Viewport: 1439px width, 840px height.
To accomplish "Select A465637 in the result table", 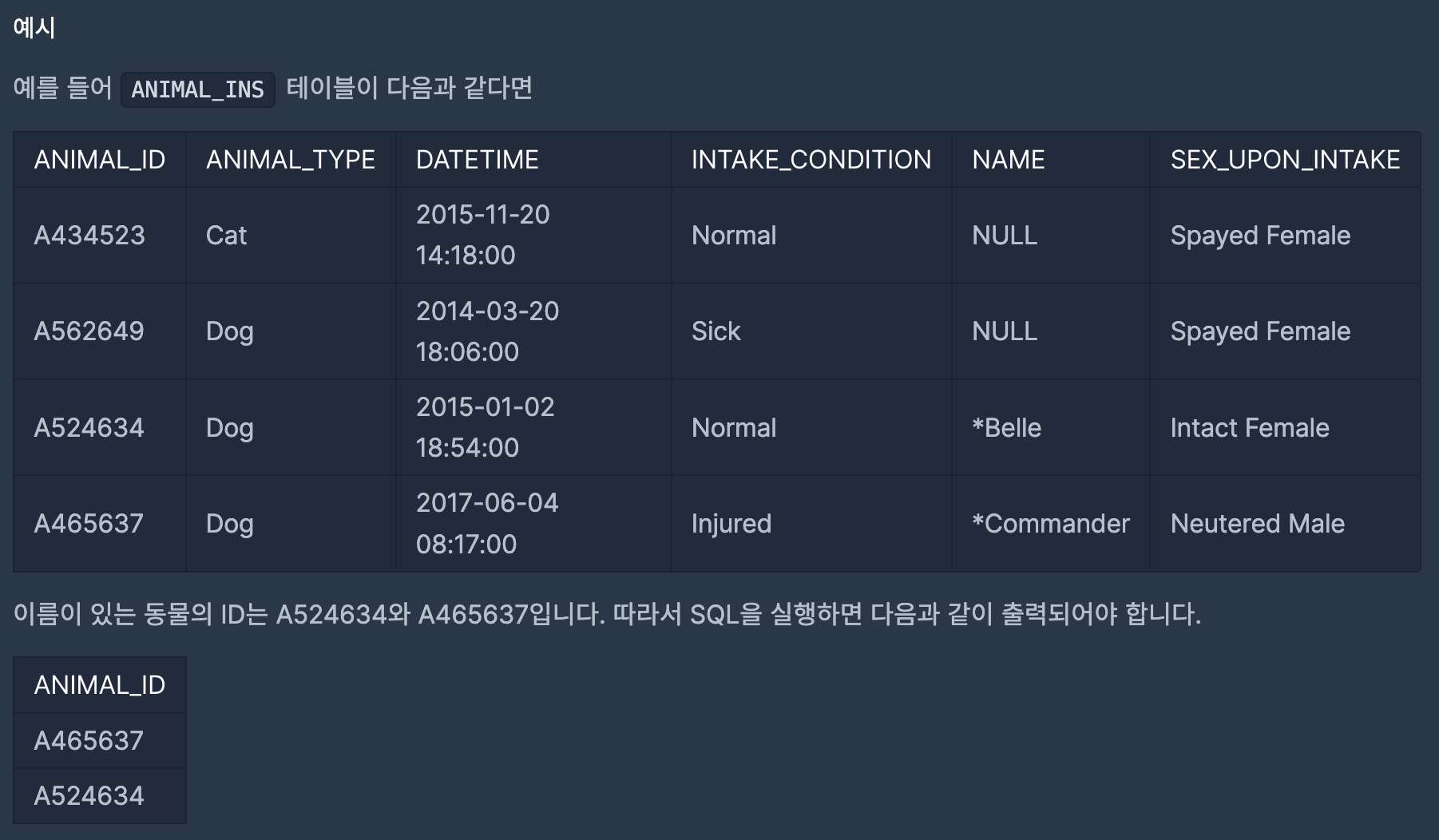I will click(x=100, y=741).
